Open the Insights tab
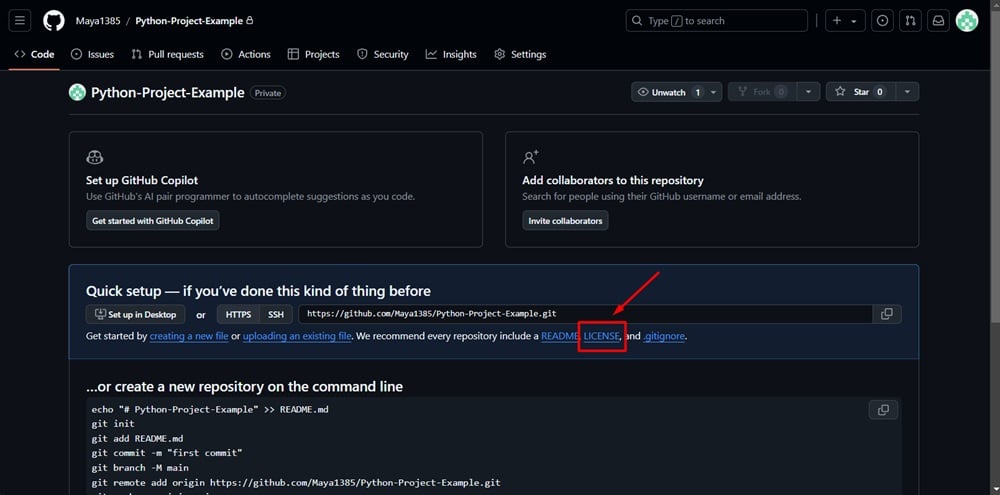 click(x=451, y=54)
